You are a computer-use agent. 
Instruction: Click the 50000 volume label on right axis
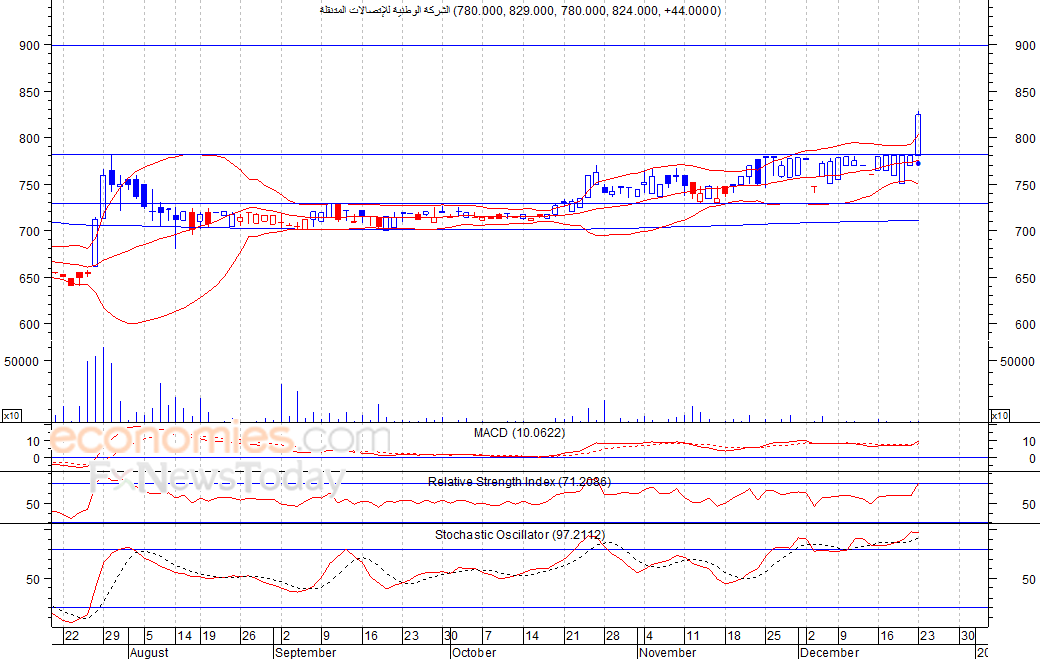pos(1017,361)
